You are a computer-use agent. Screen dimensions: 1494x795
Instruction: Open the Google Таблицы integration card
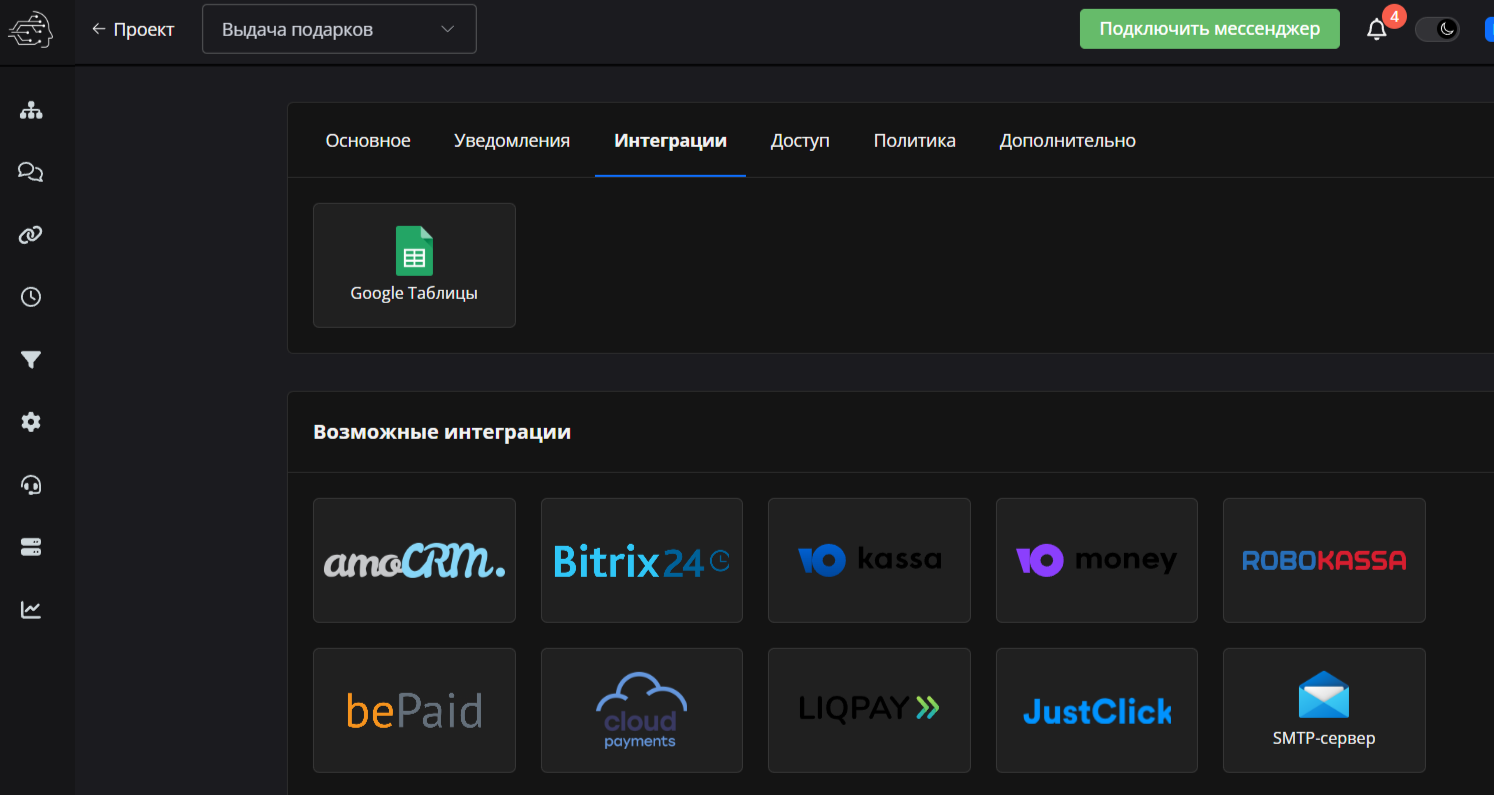[414, 265]
